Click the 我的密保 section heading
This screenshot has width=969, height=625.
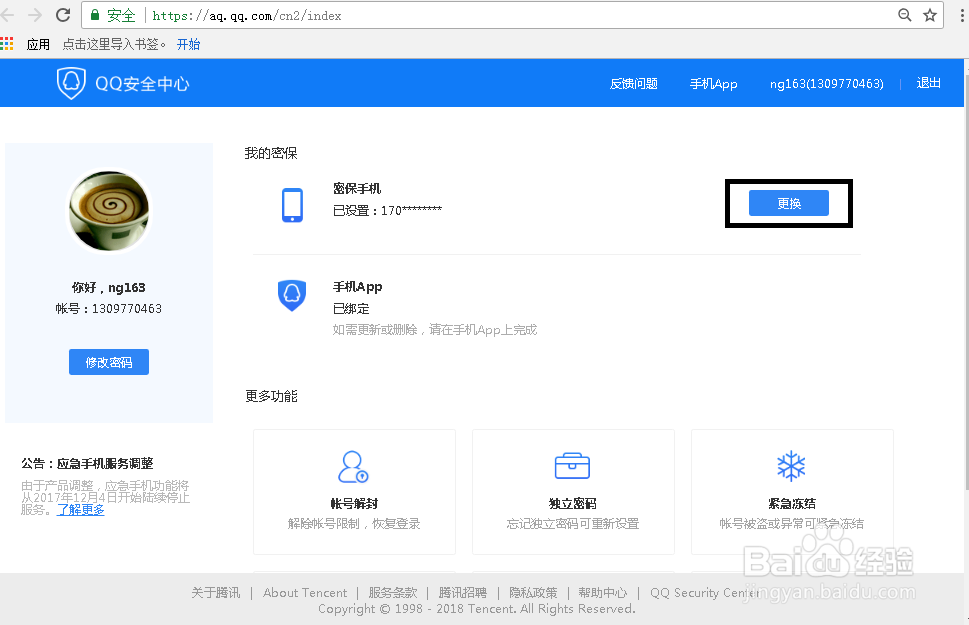(271, 153)
